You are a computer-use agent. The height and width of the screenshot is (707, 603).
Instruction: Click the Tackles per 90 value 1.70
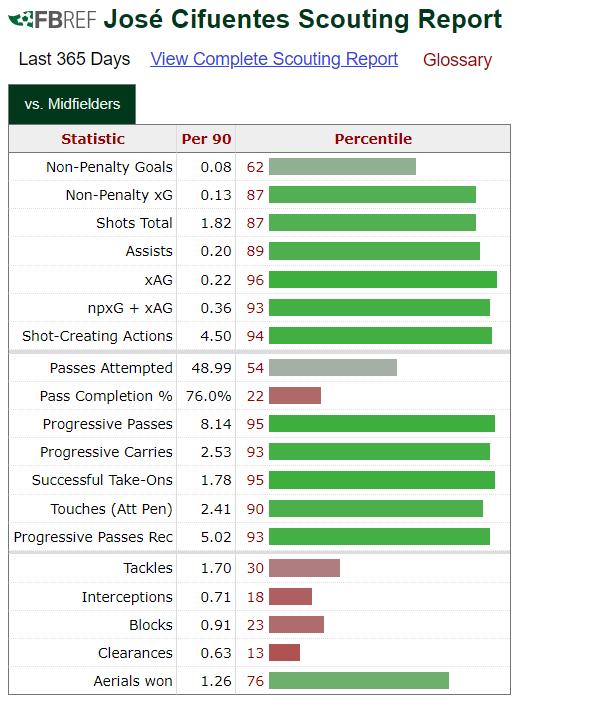pos(216,568)
